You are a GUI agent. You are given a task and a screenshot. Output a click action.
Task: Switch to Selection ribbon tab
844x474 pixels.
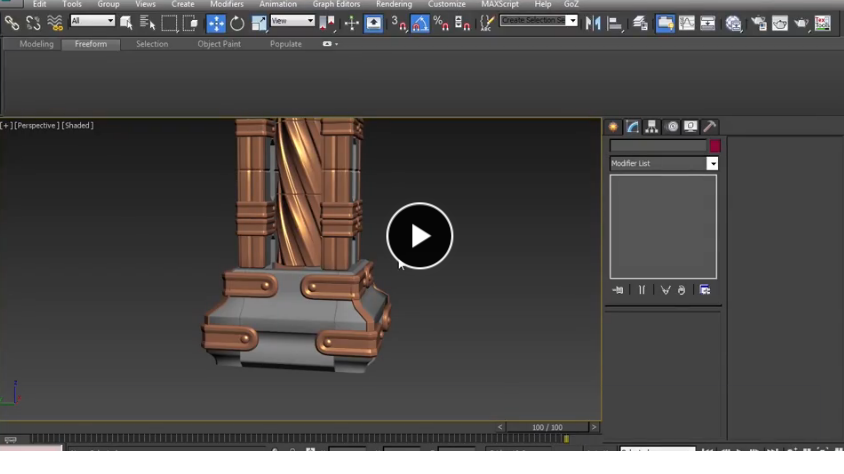(152, 44)
